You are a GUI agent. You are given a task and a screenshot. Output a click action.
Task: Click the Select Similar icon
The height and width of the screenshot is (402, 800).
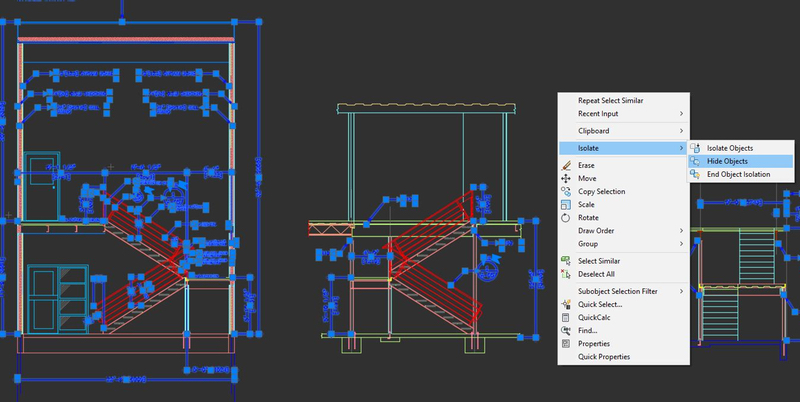[566, 261]
